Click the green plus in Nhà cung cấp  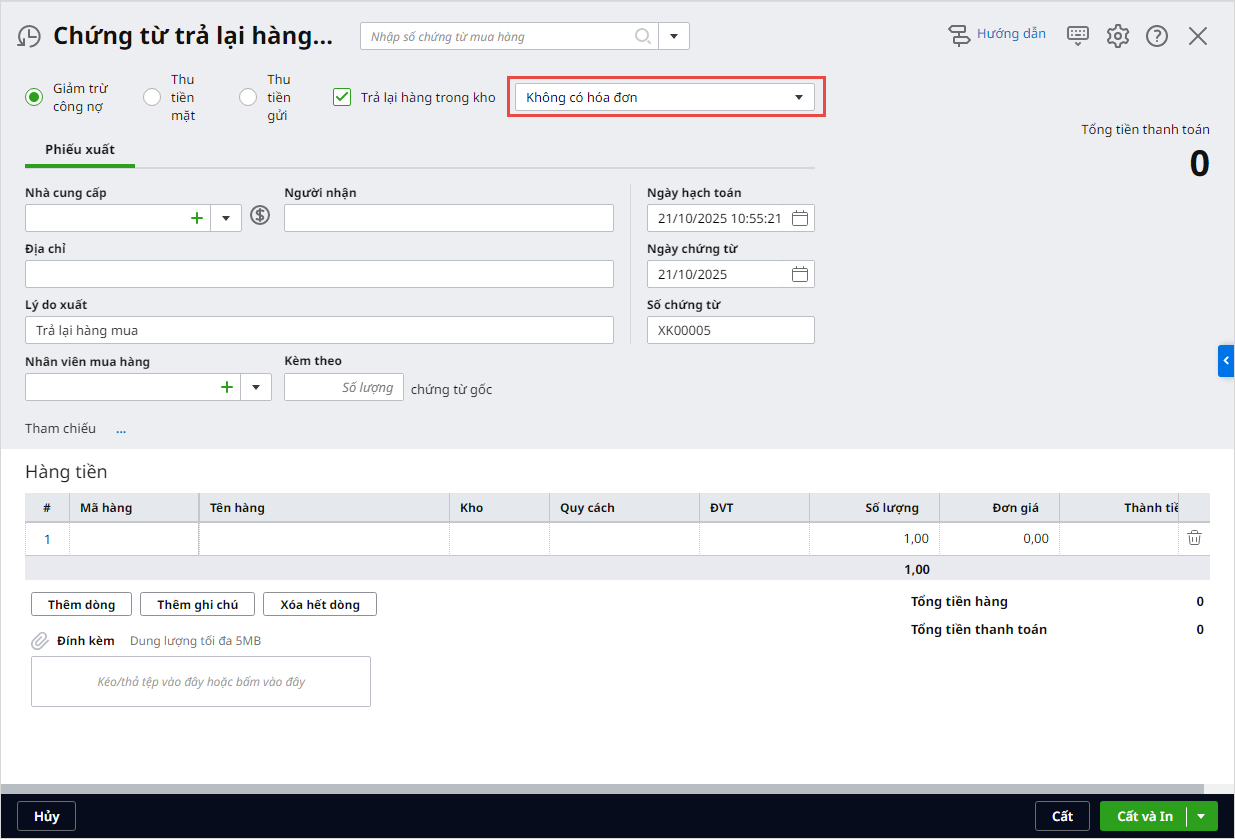pos(197,217)
